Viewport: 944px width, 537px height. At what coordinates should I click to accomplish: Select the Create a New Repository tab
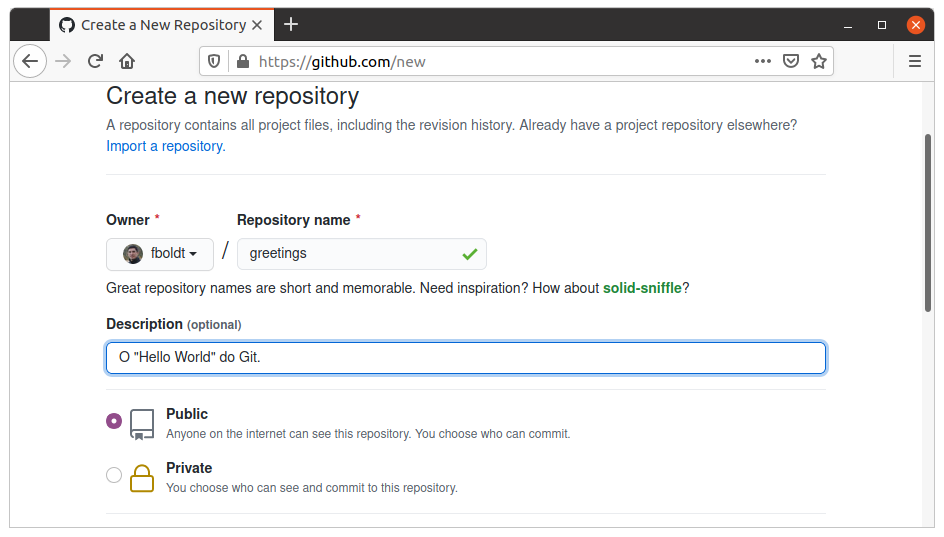click(161, 25)
